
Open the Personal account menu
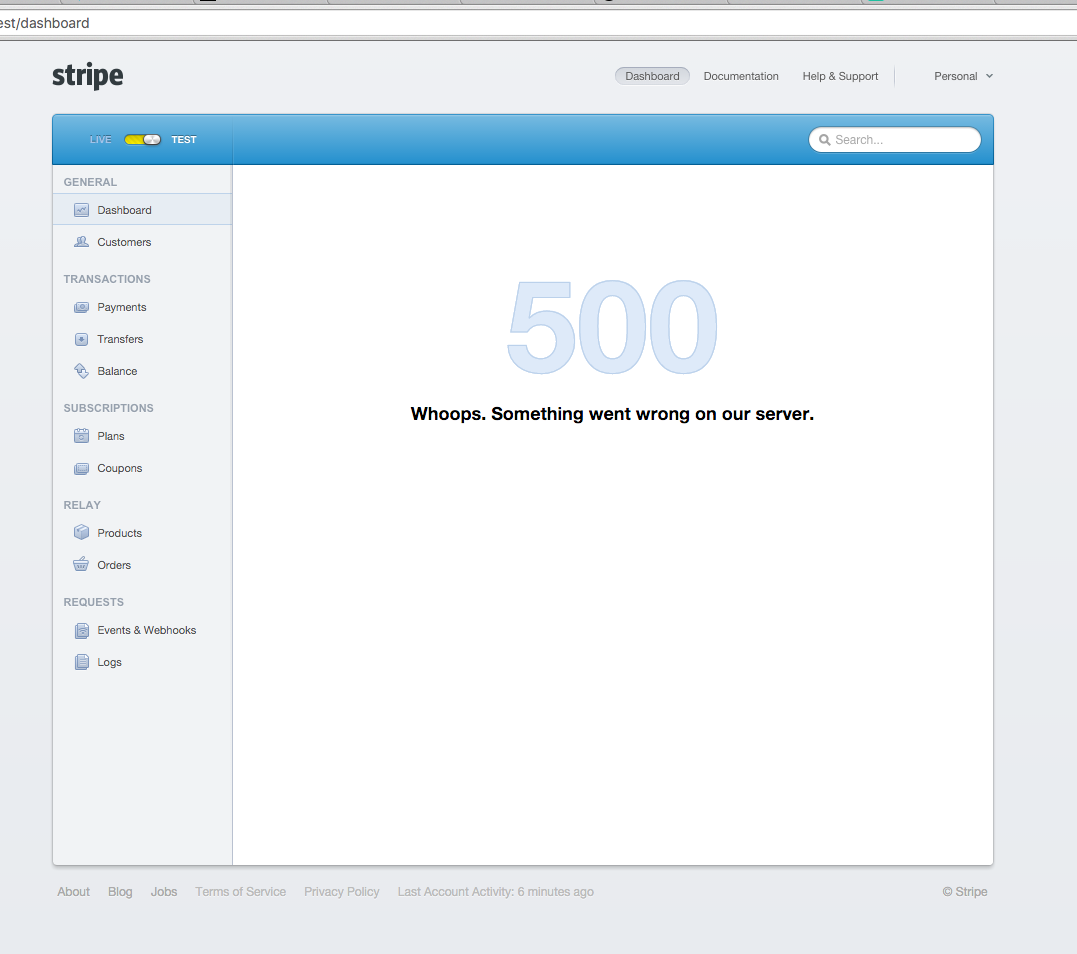[x=963, y=76]
